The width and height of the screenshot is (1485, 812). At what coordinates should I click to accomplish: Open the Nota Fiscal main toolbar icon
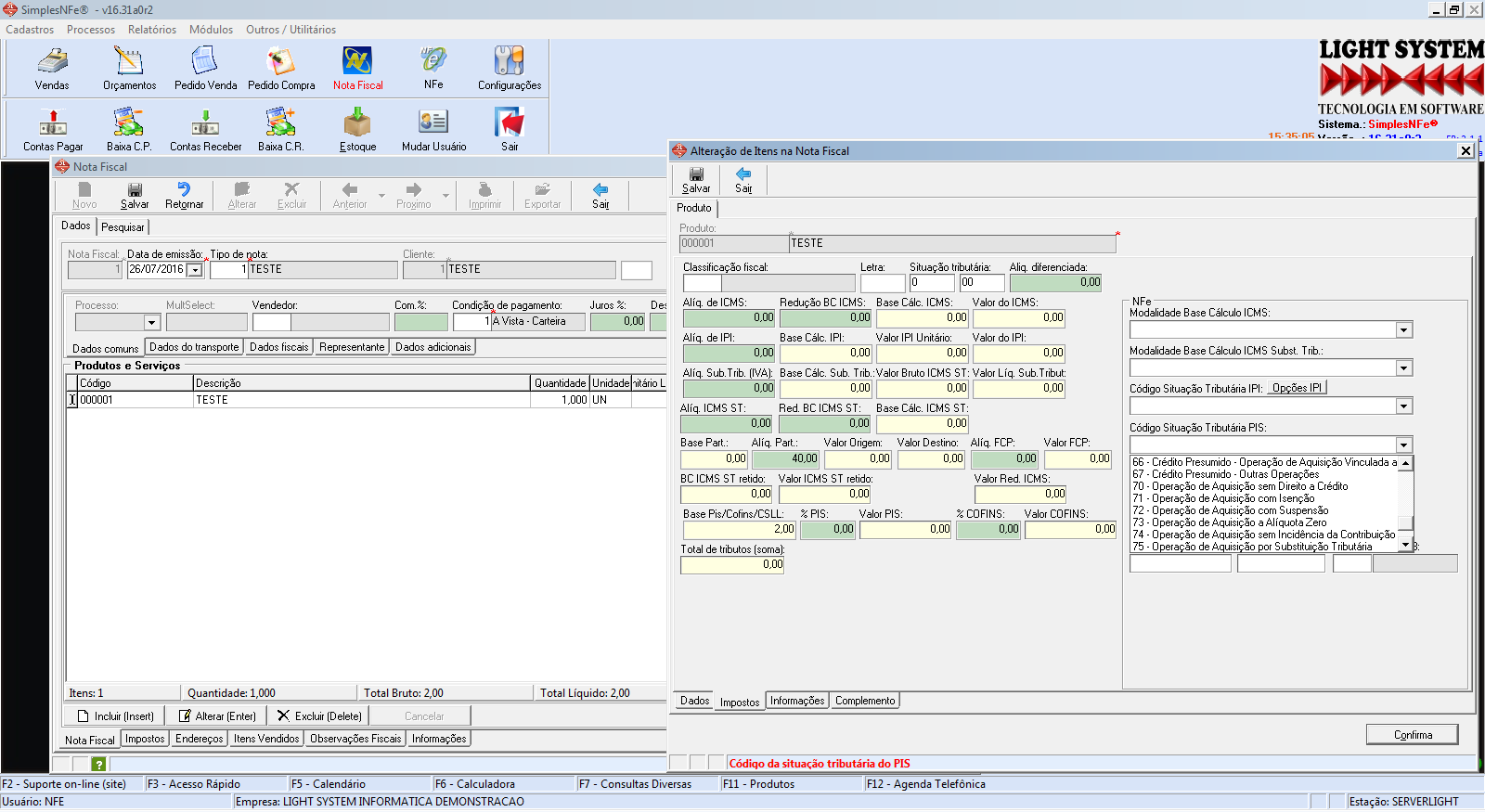pos(357,68)
